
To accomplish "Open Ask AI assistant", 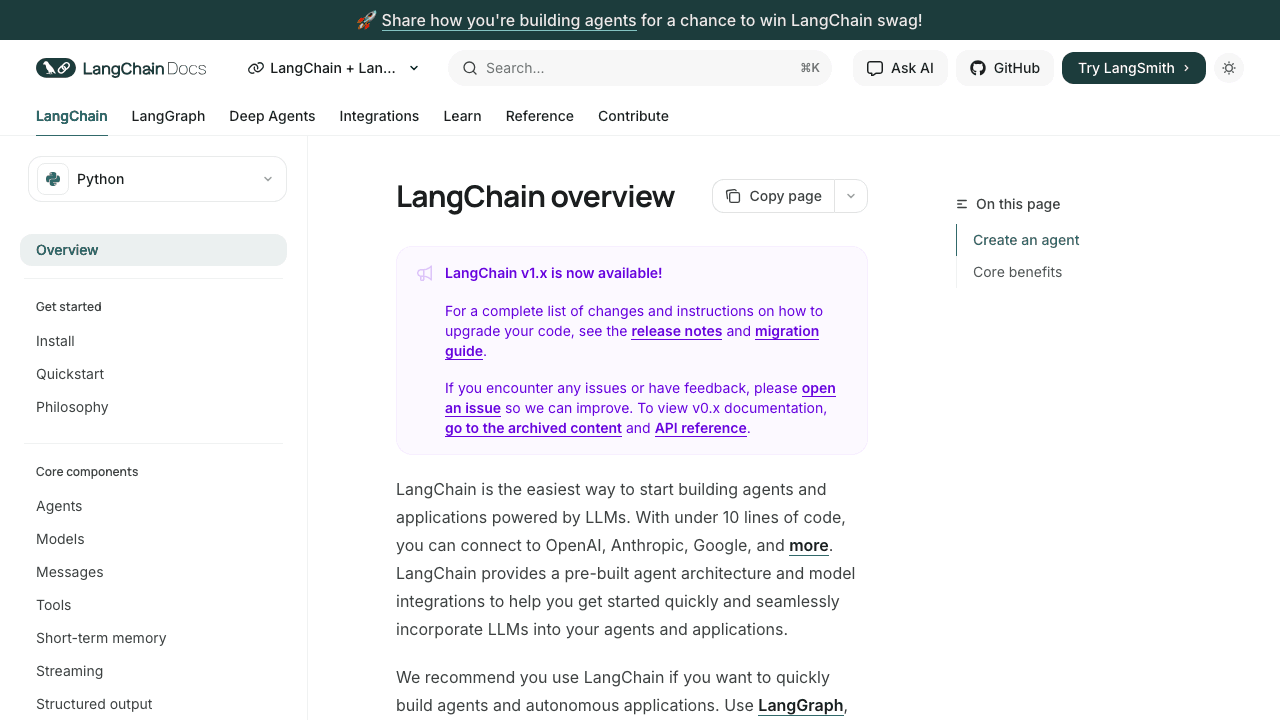I will tap(900, 68).
